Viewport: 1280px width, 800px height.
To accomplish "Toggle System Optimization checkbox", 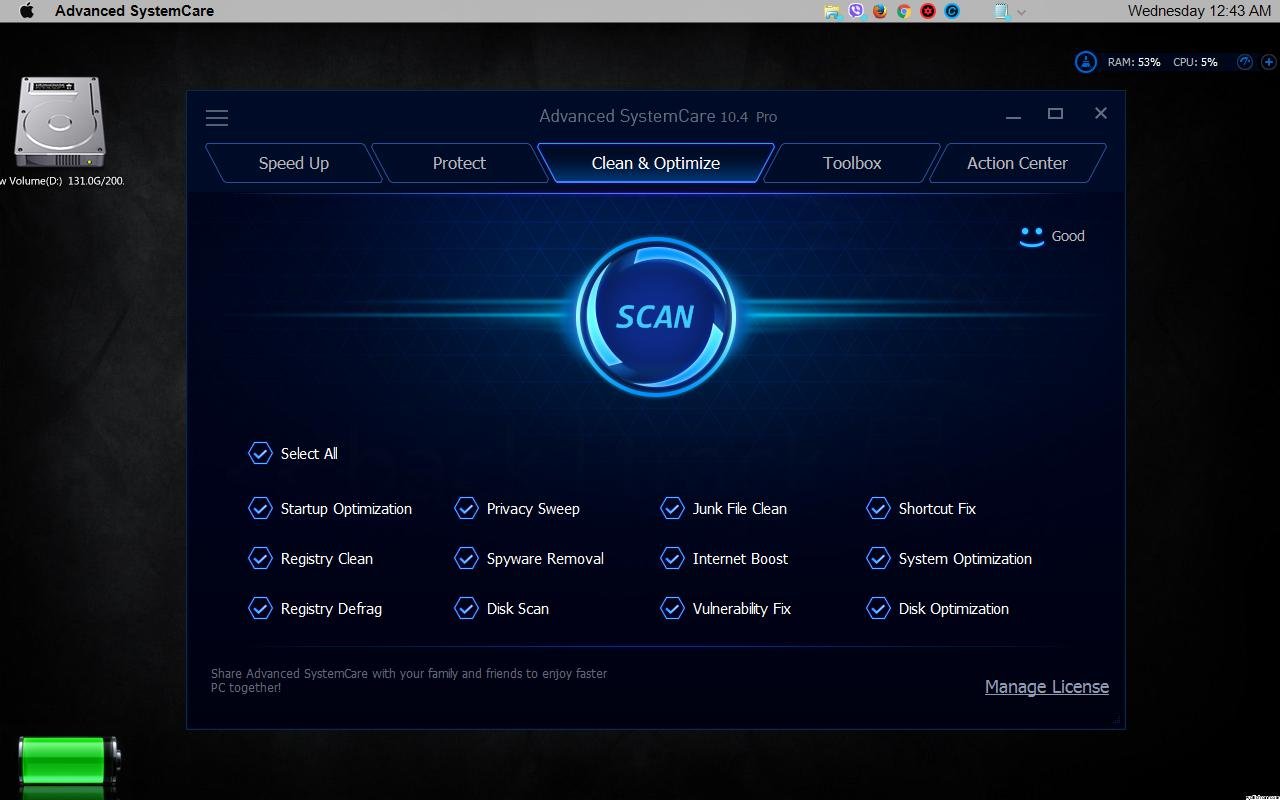I will click(878, 559).
